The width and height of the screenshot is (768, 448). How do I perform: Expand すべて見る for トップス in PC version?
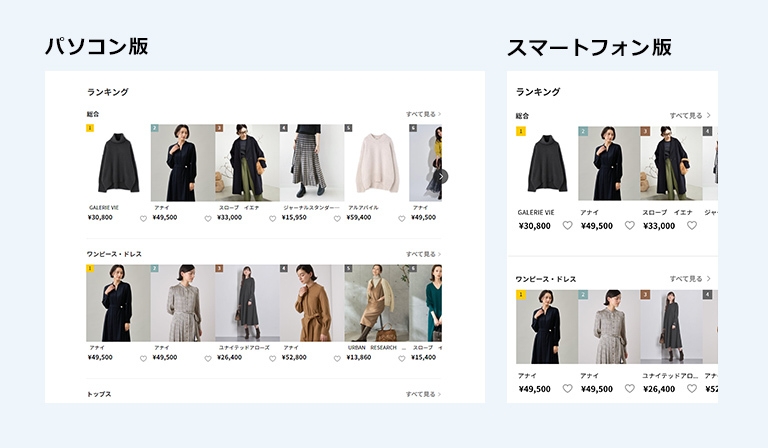[x=423, y=394]
